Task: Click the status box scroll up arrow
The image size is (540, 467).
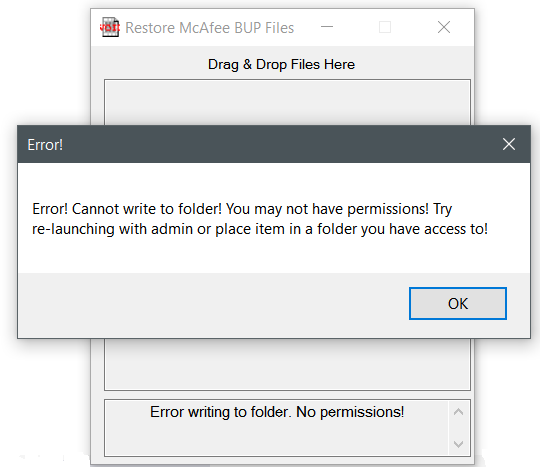Action: 458,412
